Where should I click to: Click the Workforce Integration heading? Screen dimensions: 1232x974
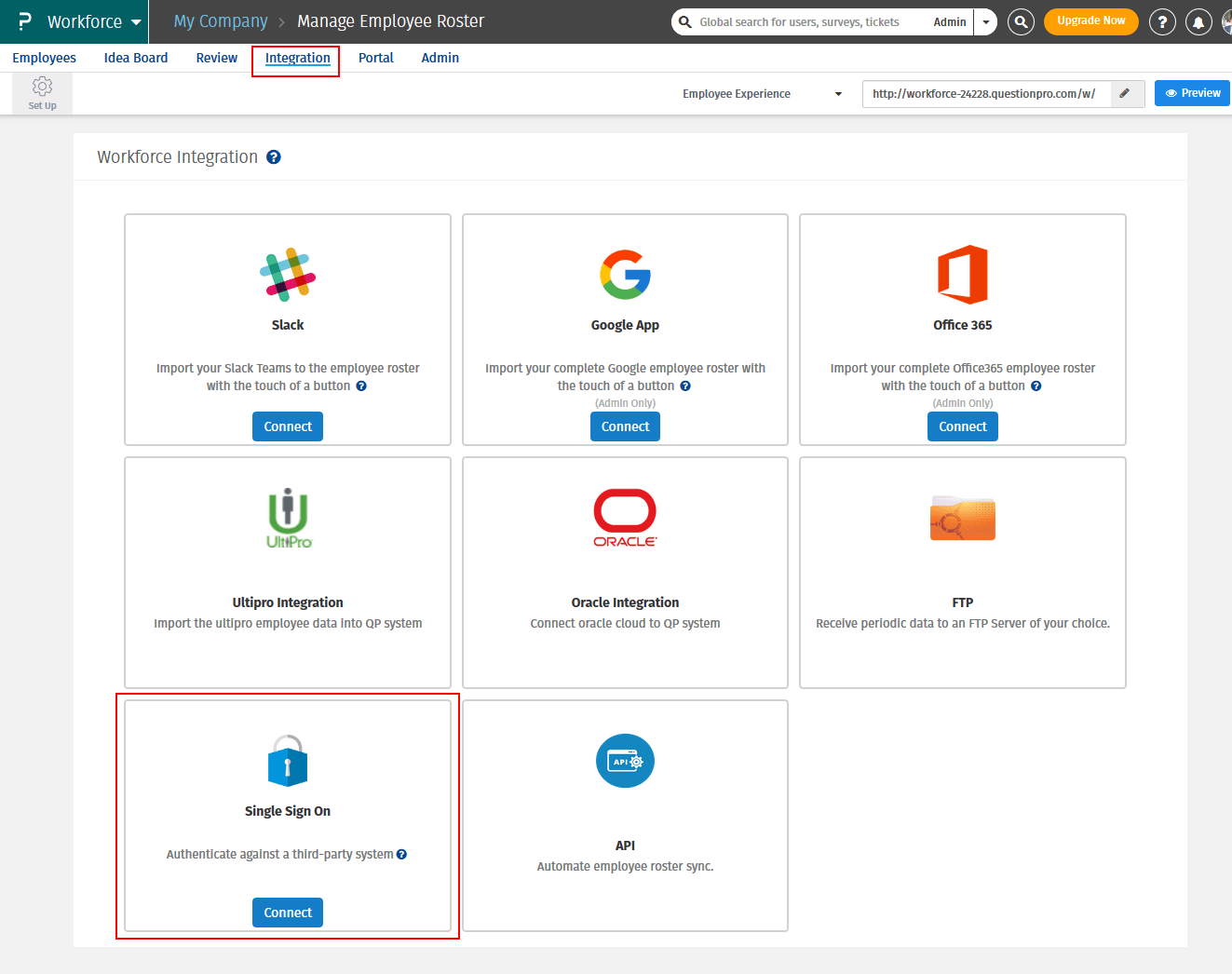[x=178, y=157]
